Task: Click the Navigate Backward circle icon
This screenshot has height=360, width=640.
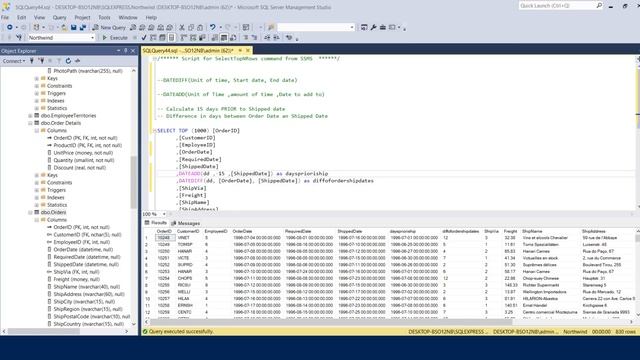Action: (9, 27)
